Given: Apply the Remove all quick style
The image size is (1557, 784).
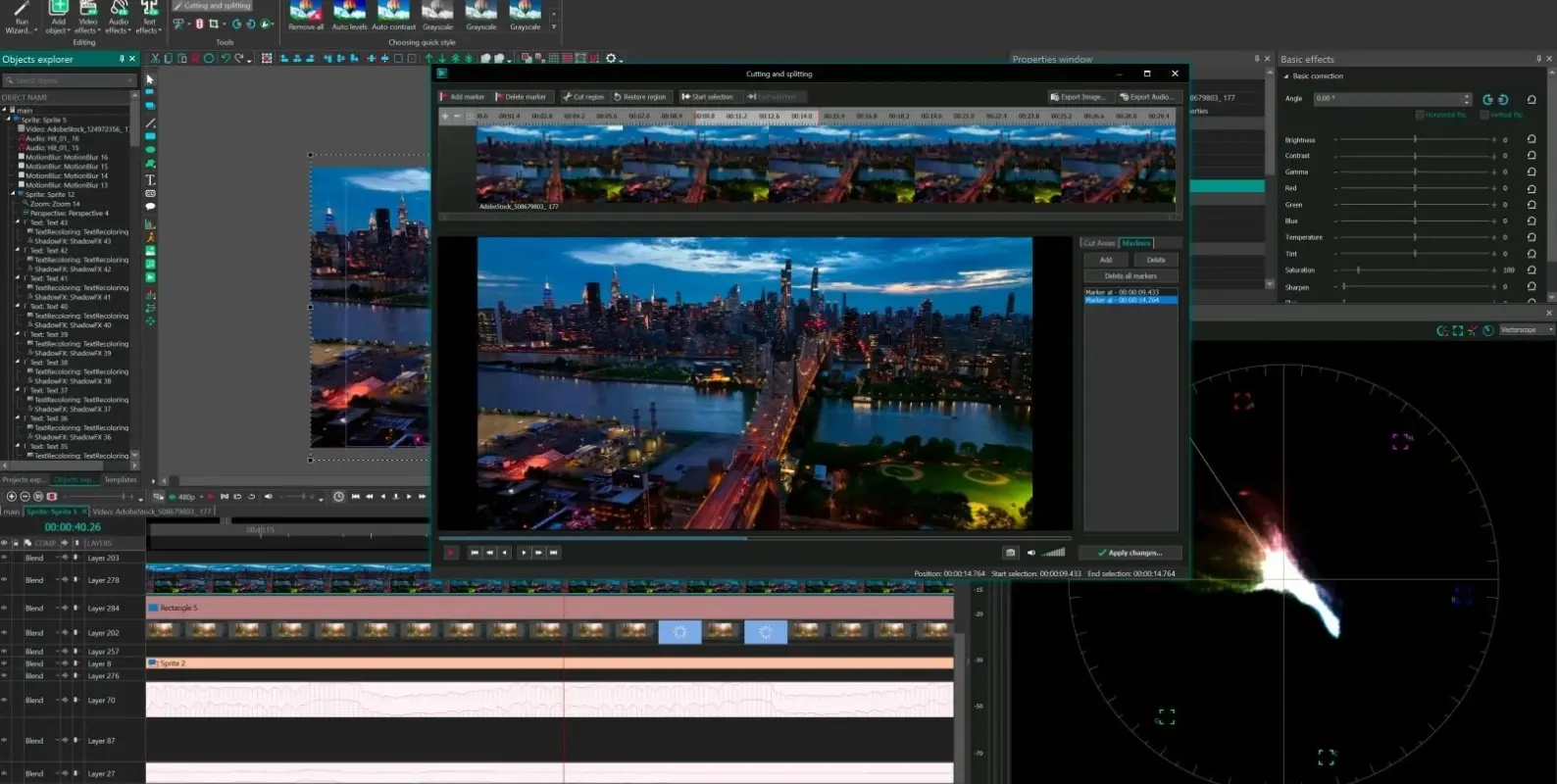Looking at the screenshot, I should [306, 16].
